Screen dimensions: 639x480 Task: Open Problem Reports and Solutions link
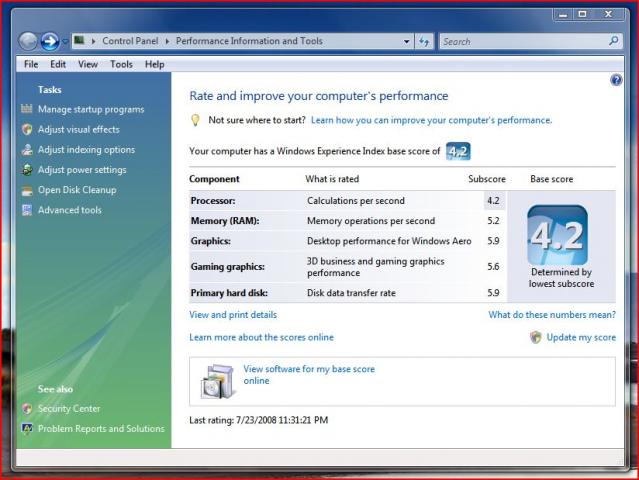(101, 429)
